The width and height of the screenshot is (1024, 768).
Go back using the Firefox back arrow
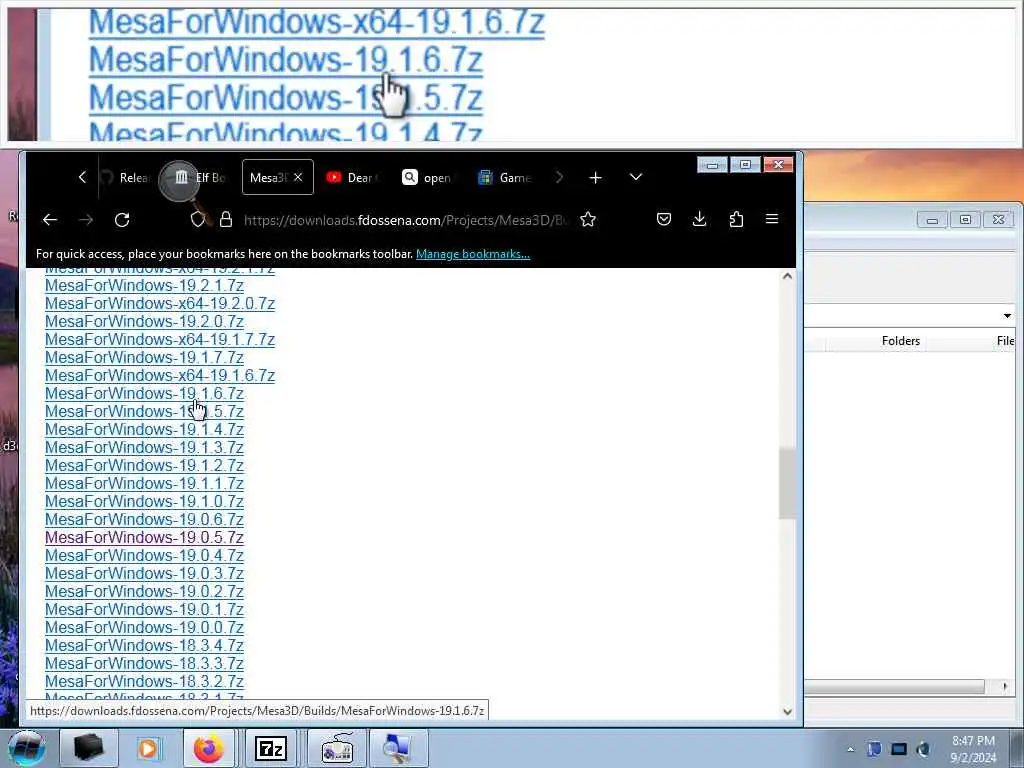(50, 220)
